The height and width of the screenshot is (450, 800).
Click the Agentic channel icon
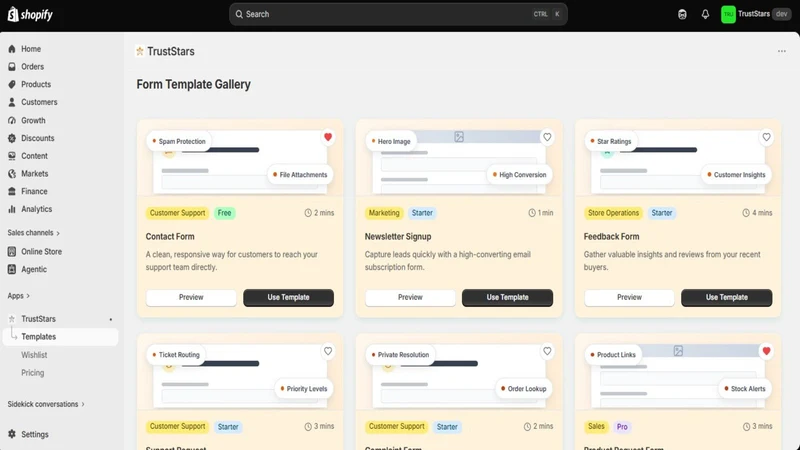(12, 269)
